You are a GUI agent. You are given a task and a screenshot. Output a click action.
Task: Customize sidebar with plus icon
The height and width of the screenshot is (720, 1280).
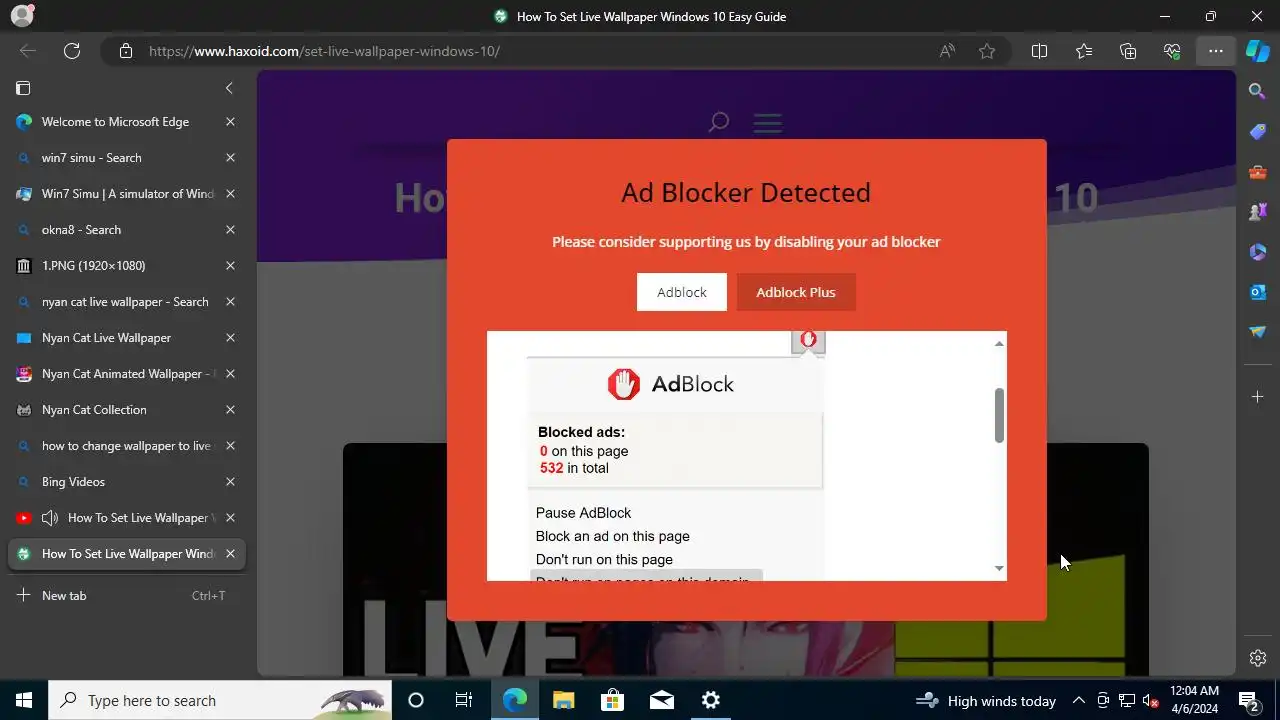(1258, 397)
